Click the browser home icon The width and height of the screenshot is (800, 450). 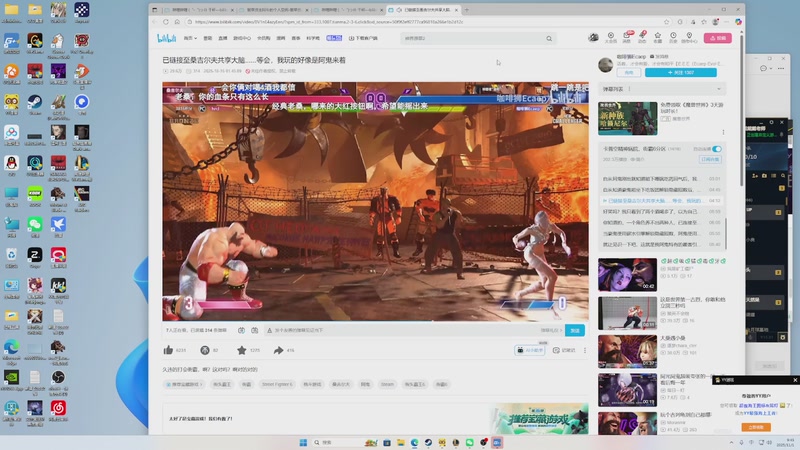point(177,22)
